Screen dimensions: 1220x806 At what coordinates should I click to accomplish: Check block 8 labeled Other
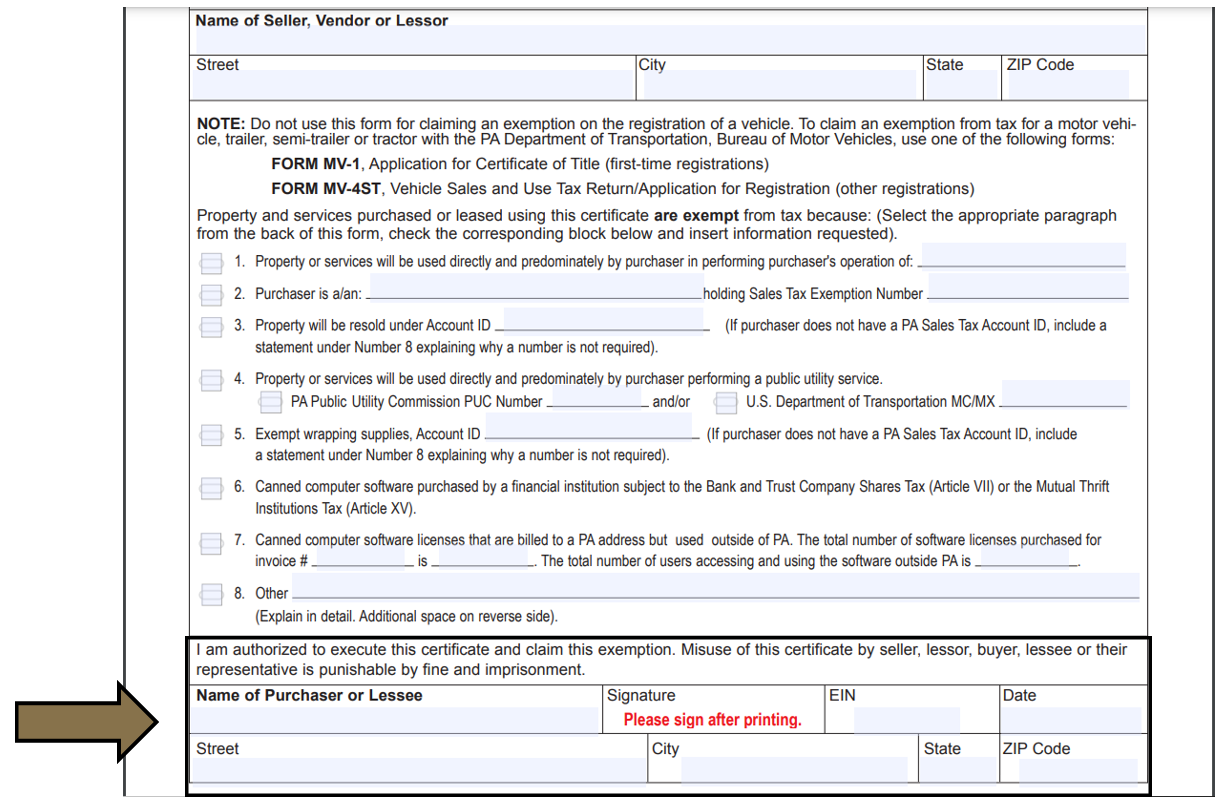pyautogui.click(x=211, y=593)
